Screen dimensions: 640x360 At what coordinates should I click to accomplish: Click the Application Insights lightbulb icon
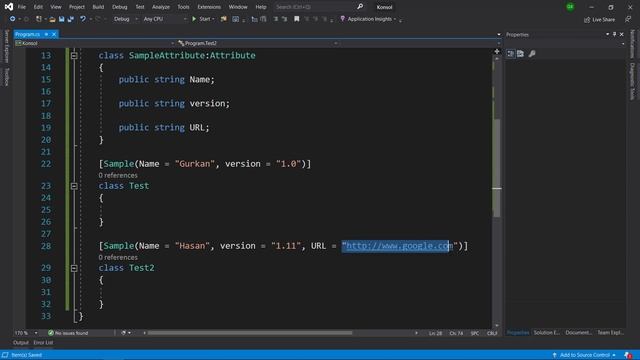(342, 19)
